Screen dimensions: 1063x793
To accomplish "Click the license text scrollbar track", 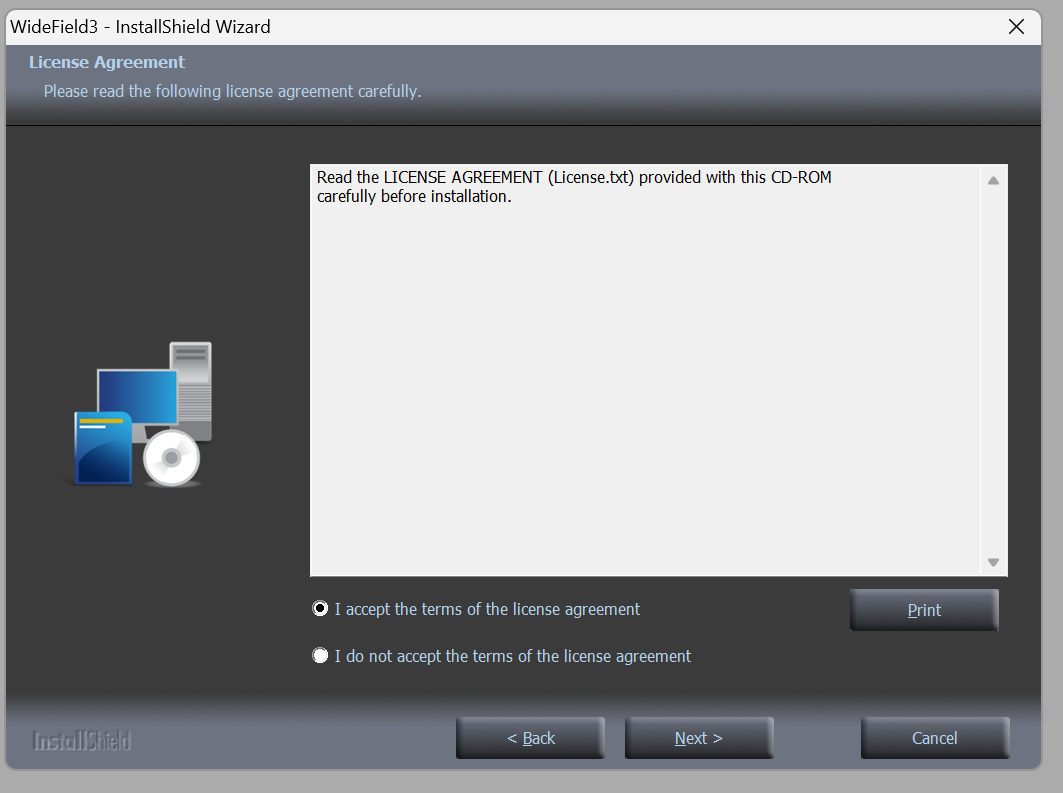I will tap(993, 371).
